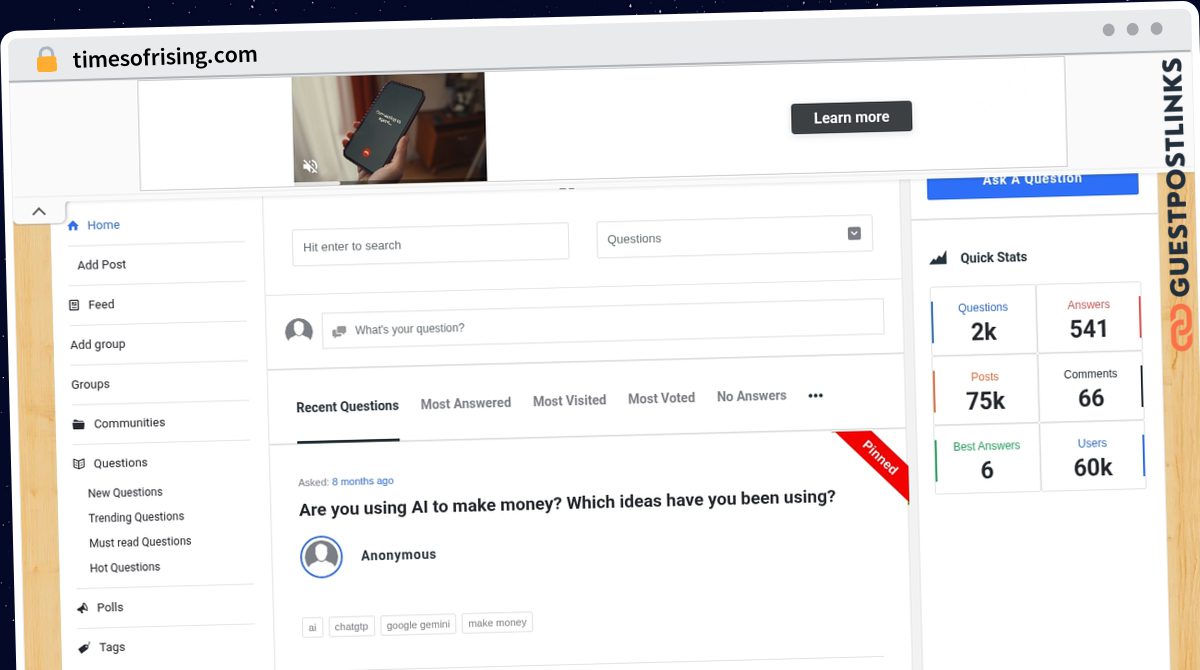Click the timesofrising.com address text
The height and width of the screenshot is (670, 1200).
(x=165, y=58)
